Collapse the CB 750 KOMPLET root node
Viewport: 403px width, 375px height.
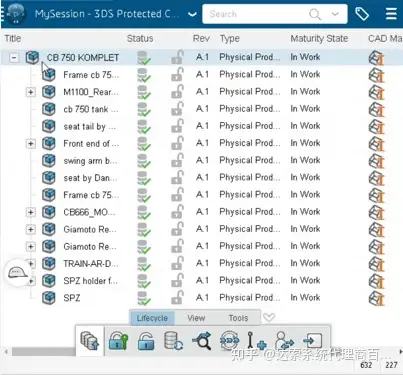[14, 58]
